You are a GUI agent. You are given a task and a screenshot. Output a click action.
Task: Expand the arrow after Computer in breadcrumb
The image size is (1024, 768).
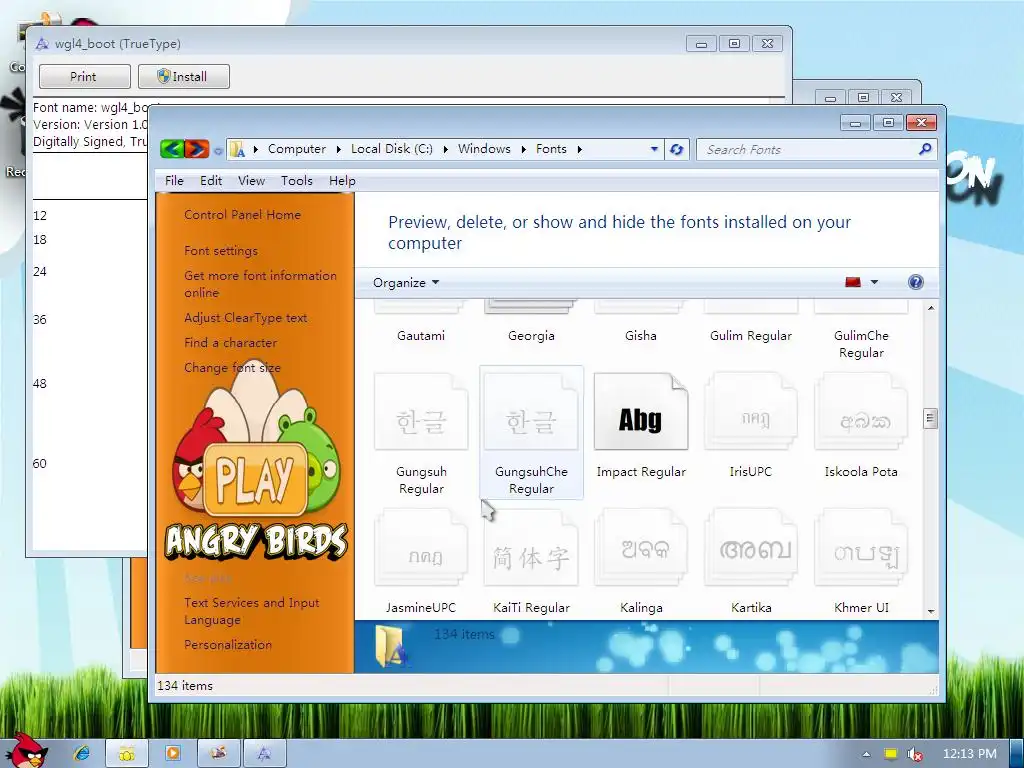click(338, 150)
